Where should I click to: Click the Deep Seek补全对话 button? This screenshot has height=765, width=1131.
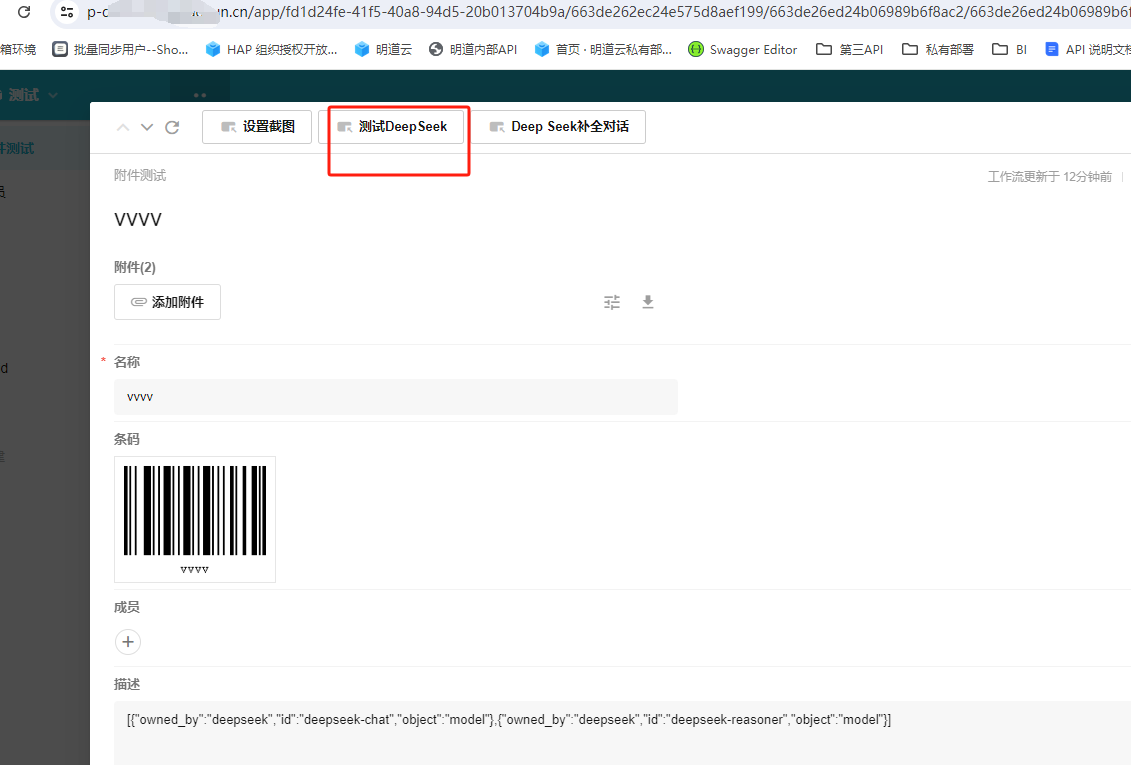click(x=558, y=127)
